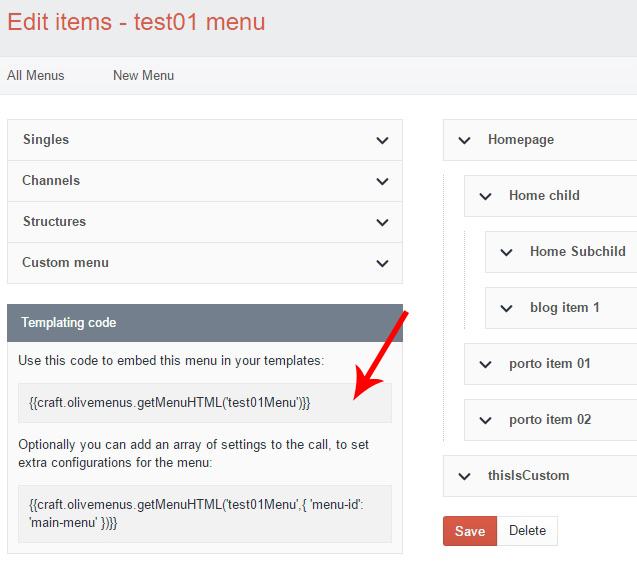
Task: Toggle the porto item 02 chevron icon
Action: point(485,420)
